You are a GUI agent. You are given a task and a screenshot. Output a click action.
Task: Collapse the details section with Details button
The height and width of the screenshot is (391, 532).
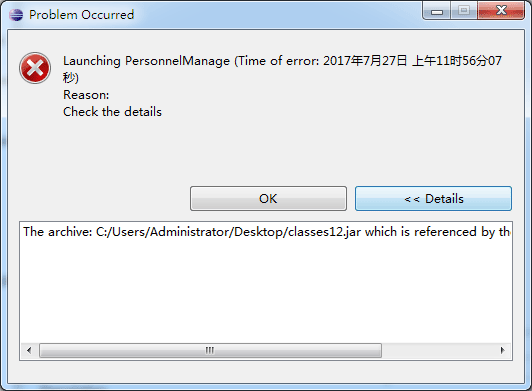(x=433, y=199)
